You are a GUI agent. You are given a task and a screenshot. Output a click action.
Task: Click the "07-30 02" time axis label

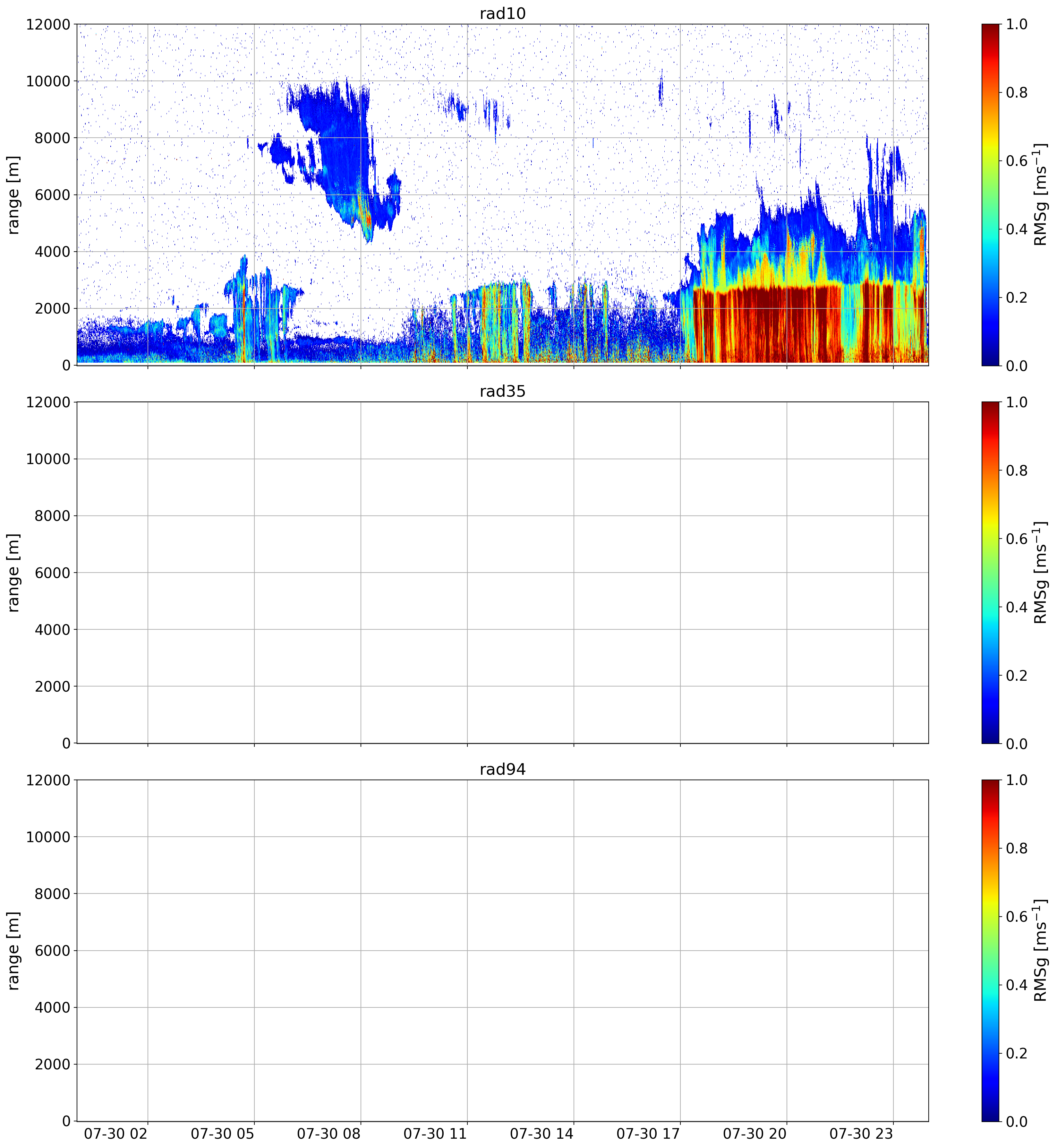[116, 1134]
